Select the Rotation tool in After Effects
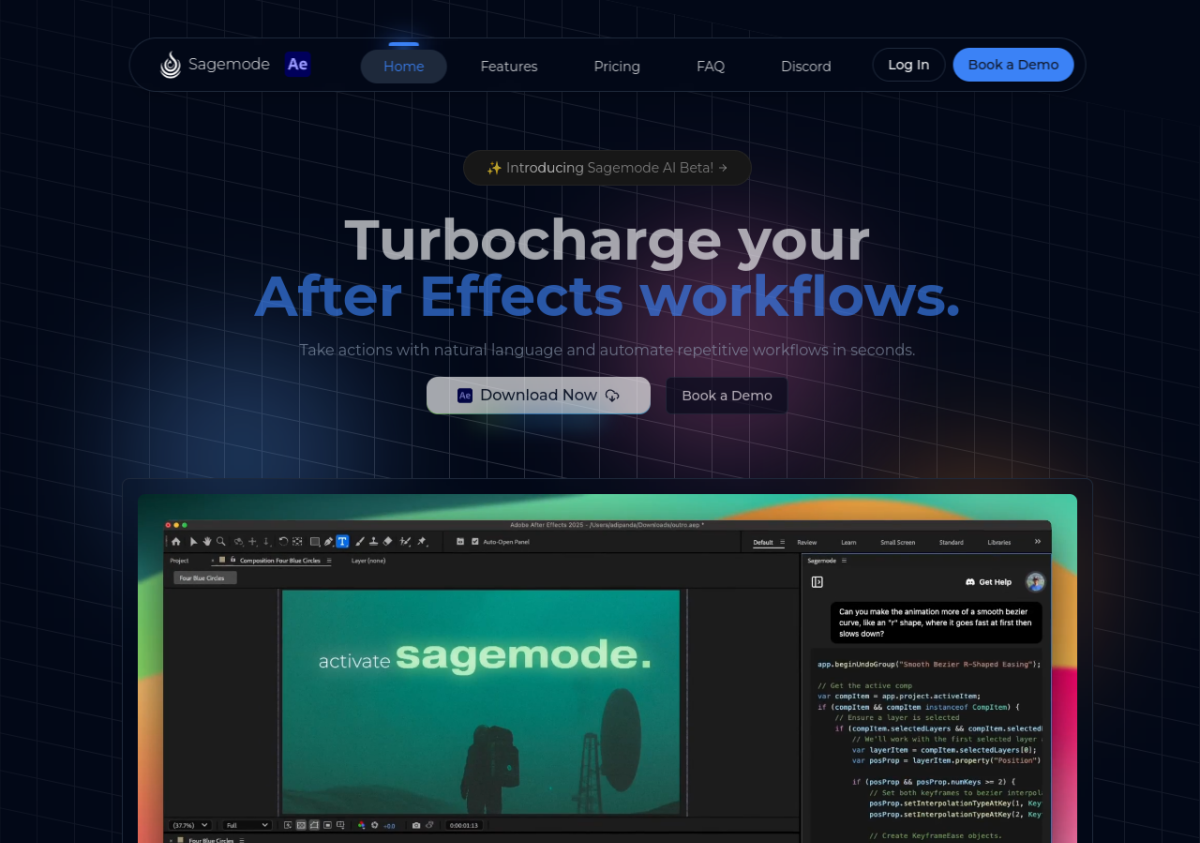The image size is (1200, 843). click(283, 542)
